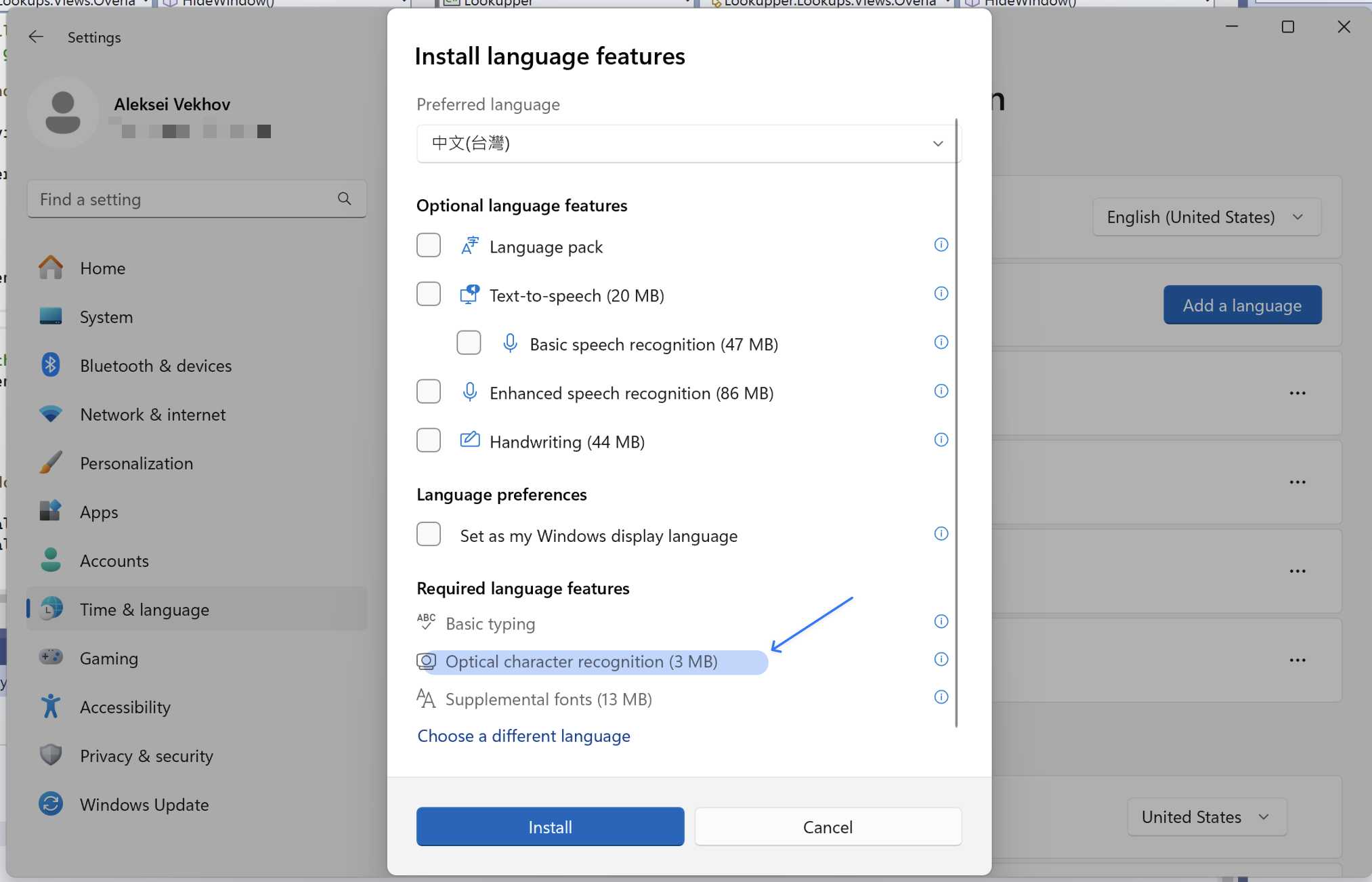Click the Find a setting field
The height and width of the screenshot is (882, 1372).
coord(197,198)
